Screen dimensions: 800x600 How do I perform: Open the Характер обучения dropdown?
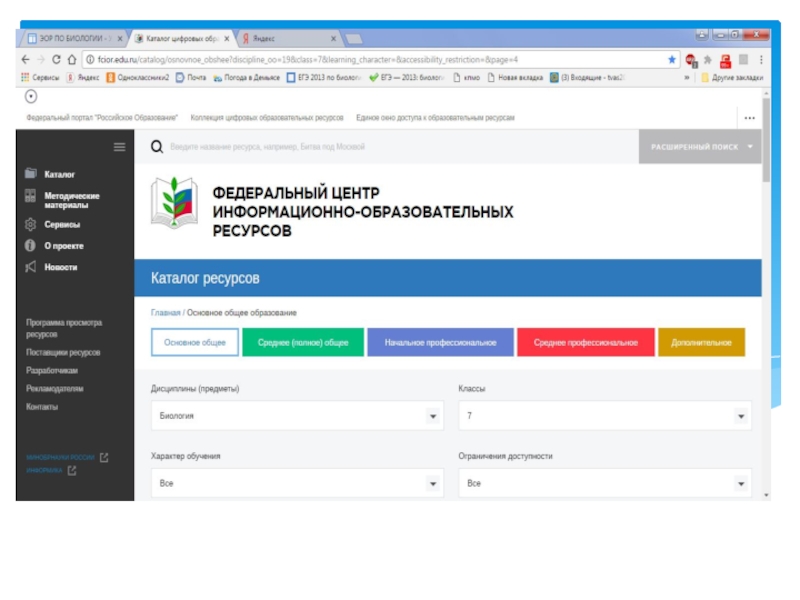(297, 483)
